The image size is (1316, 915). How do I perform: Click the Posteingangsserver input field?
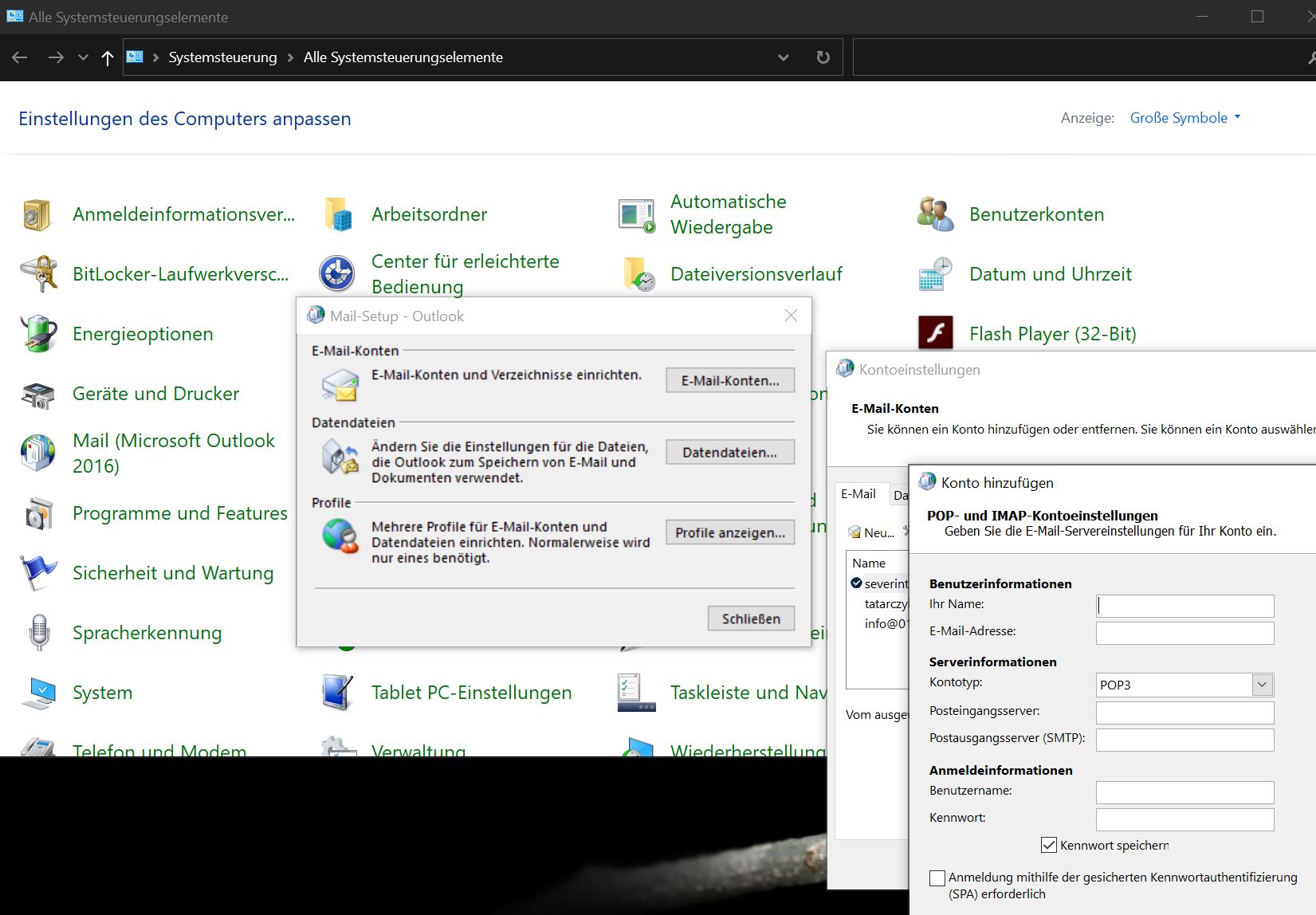[x=1184, y=713]
